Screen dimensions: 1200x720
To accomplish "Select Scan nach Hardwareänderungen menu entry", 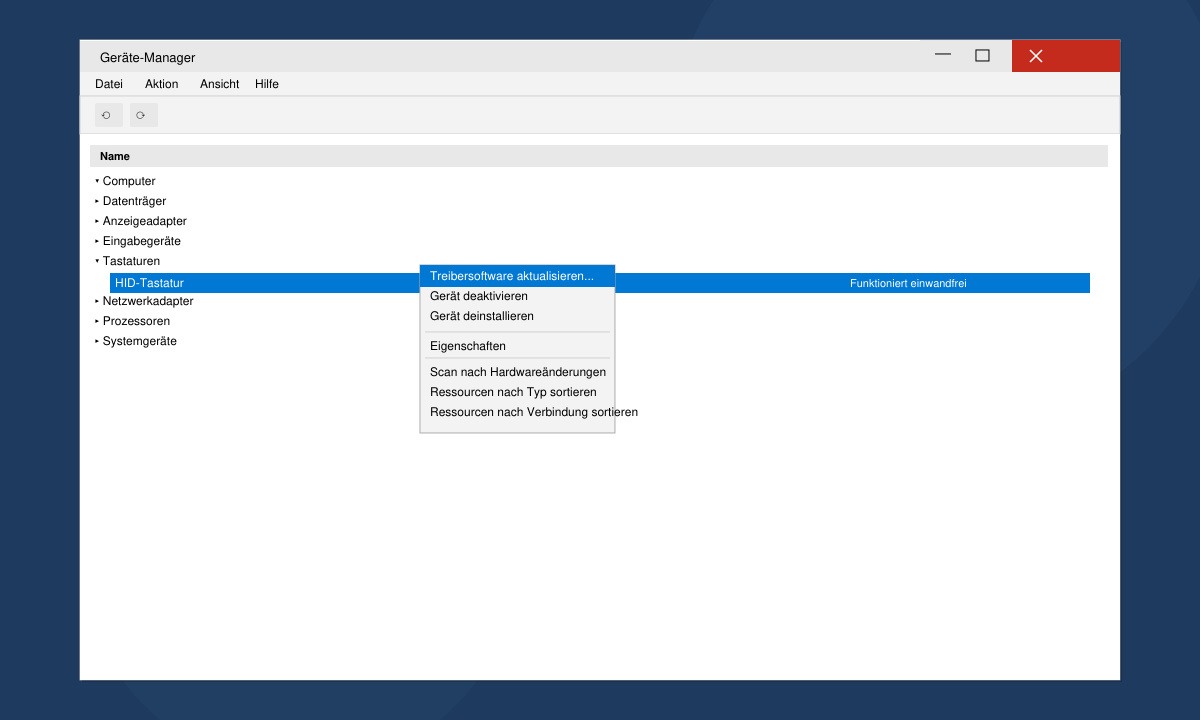I will point(517,372).
